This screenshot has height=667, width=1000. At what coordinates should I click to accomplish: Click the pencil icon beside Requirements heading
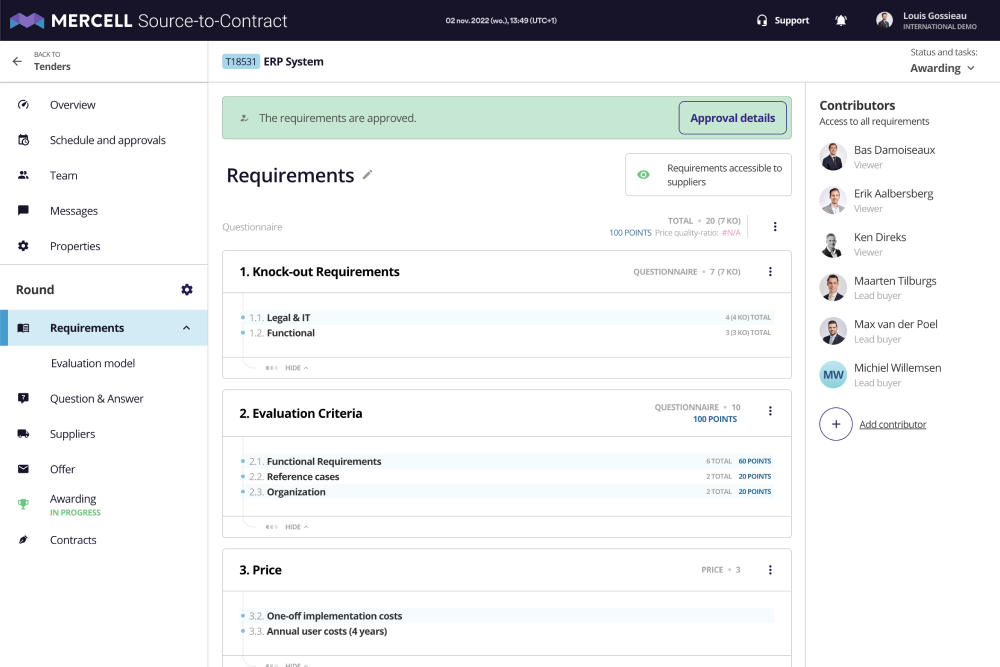(367, 175)
